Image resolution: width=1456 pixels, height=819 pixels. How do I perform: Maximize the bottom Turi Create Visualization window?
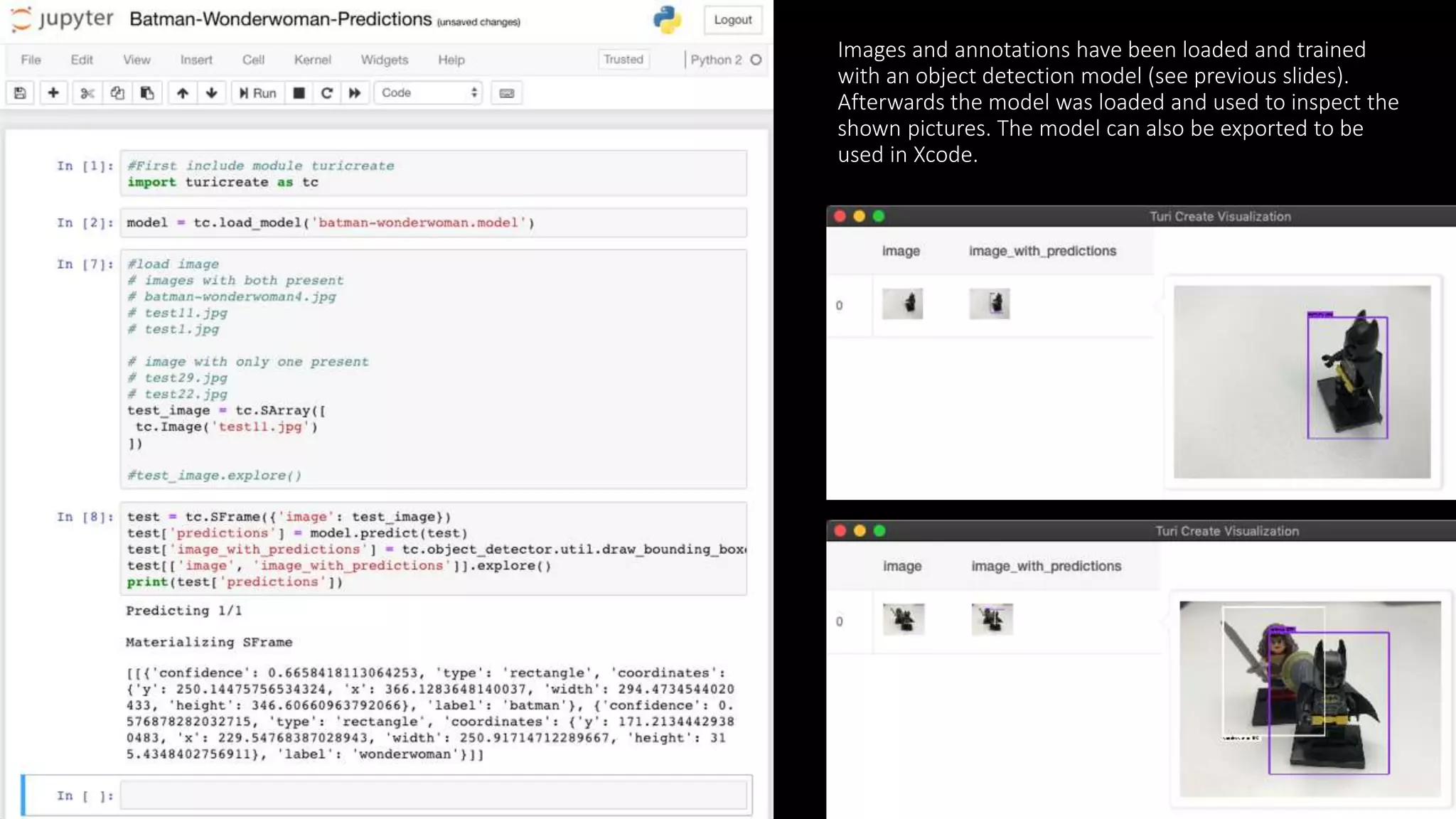tap(879, 530)
